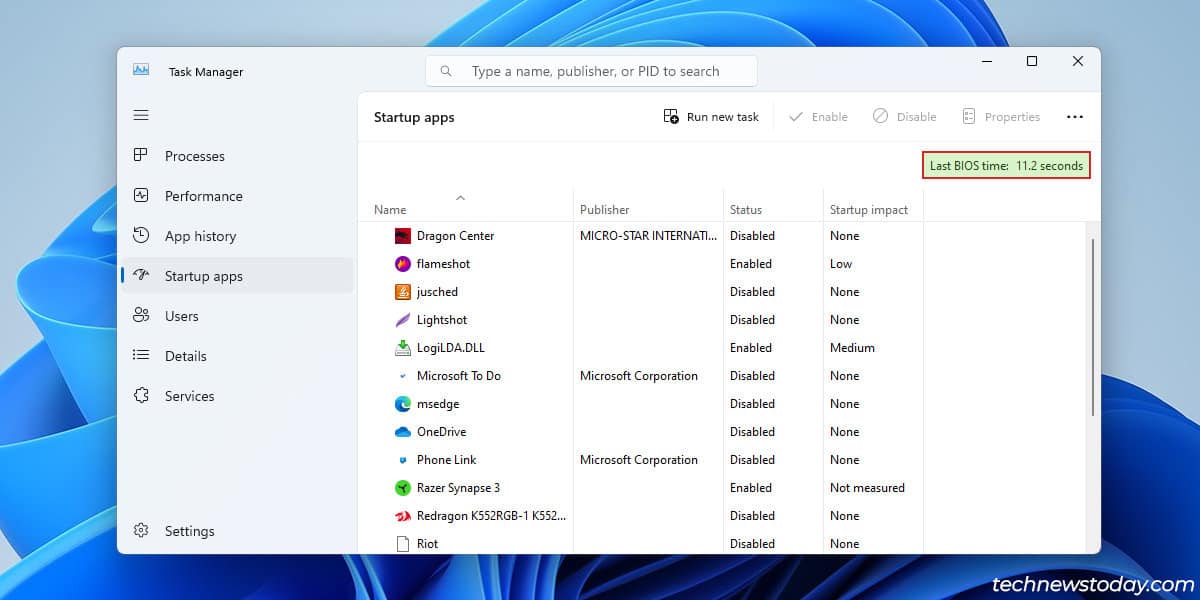This screenshot has width=1200, height=600.
Task: Click the Lightshot app icon
Action: point(402,319)
